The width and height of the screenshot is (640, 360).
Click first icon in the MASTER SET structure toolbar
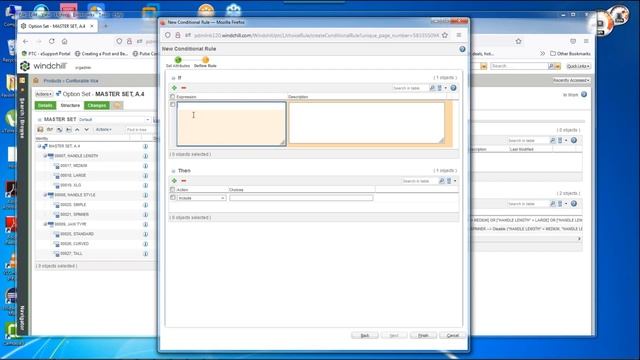tap(40, 129)
